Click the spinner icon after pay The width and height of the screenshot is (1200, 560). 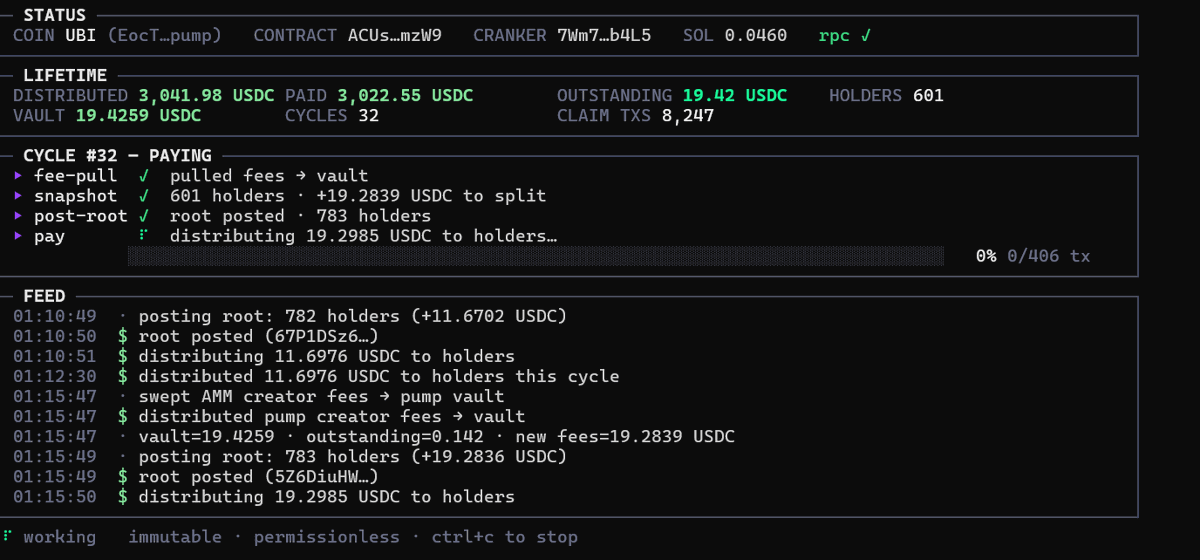(144, 236)
